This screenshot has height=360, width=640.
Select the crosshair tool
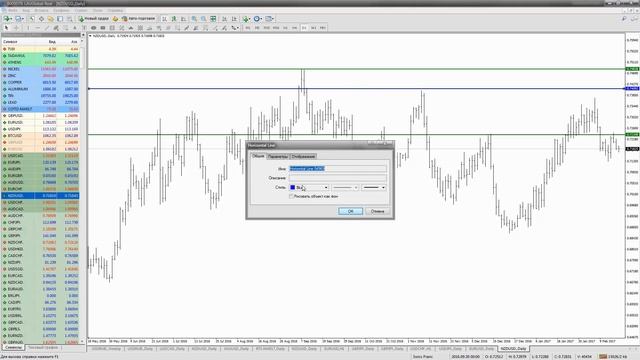point(16,28)
